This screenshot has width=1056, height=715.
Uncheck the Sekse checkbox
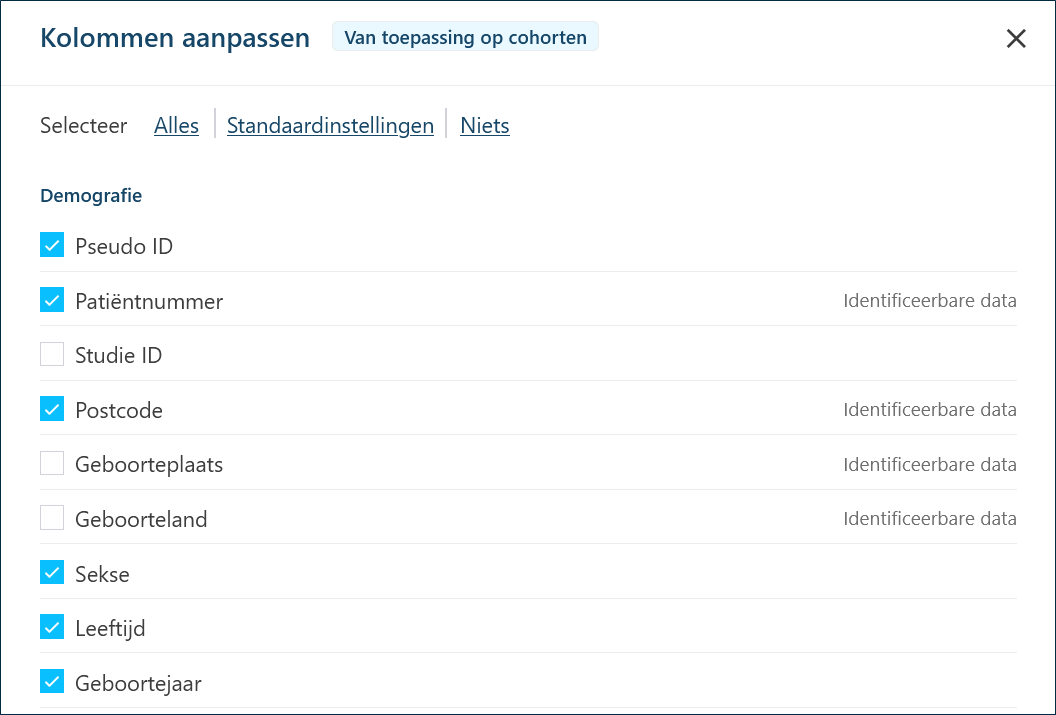(x=52, y=573)
